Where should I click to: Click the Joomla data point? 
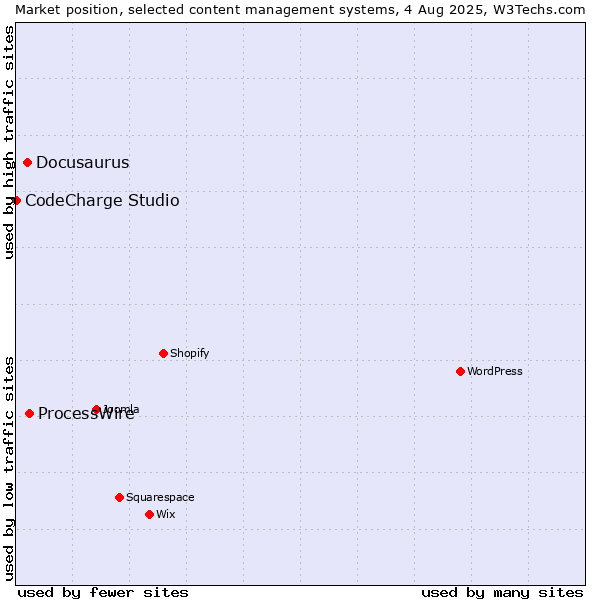tap(96, 410)
